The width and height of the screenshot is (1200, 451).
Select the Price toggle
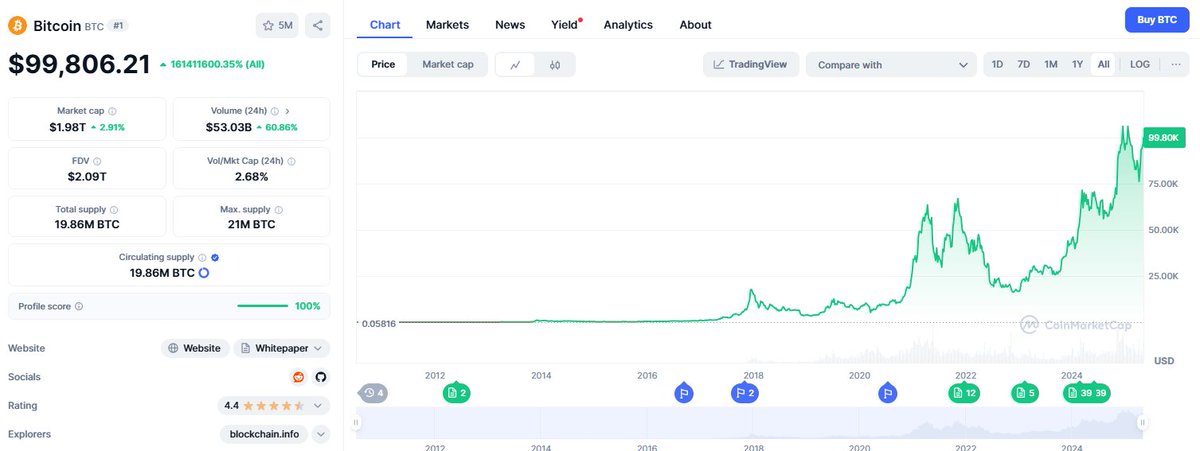[x=383, y=64]
